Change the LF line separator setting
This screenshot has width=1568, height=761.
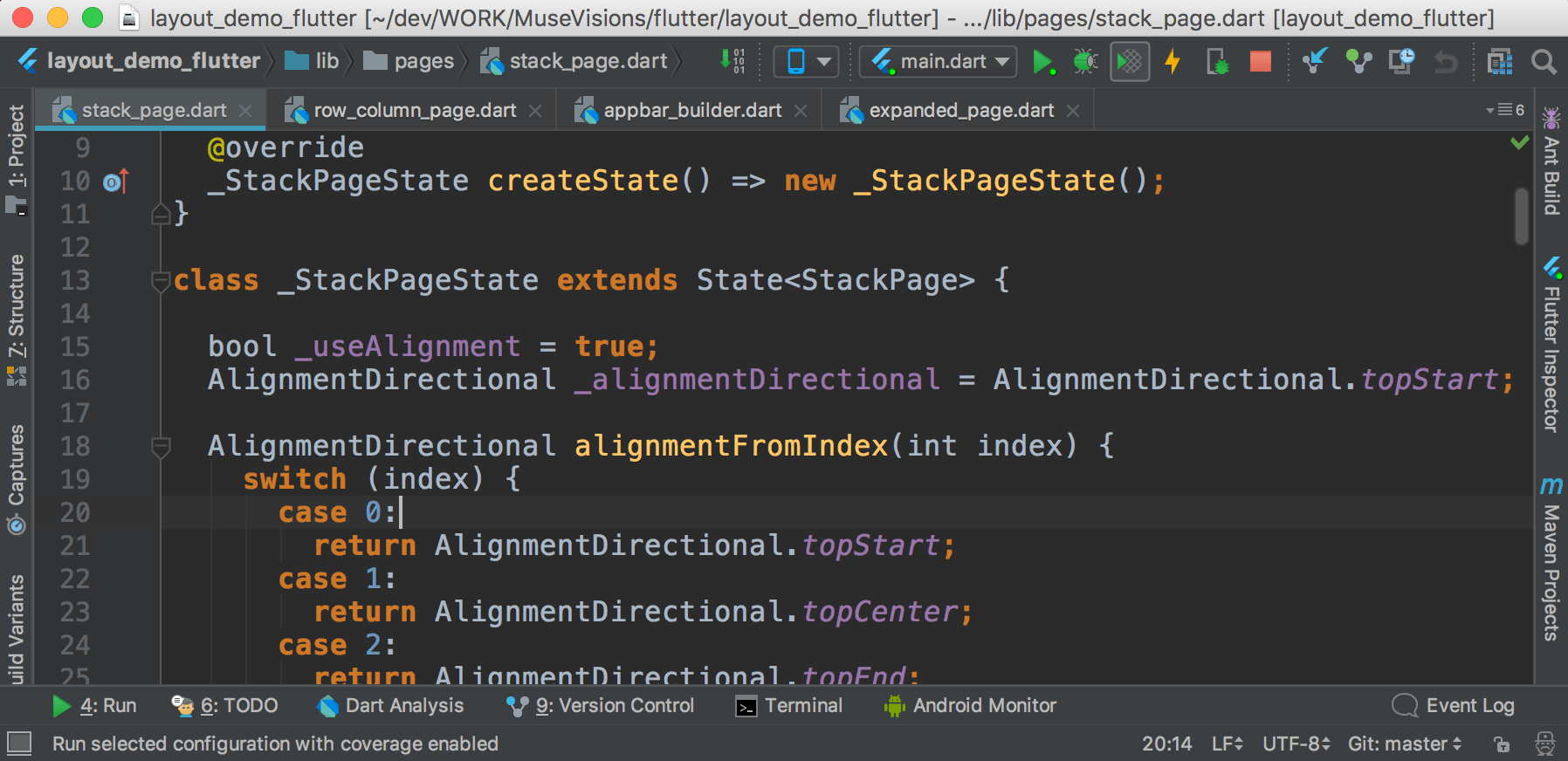tap(1227, 744)
